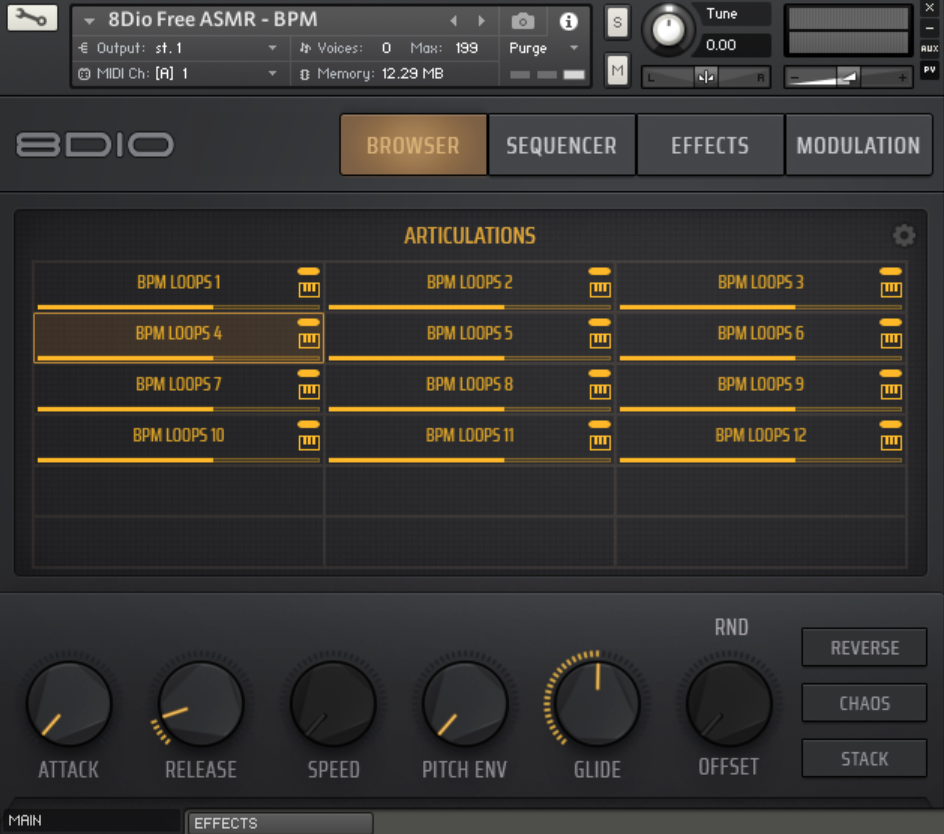The height and width of the screenshot is (834, 944).
Task: Select BPM LOOPS 8 articulation
Action: tap(470, 388)
